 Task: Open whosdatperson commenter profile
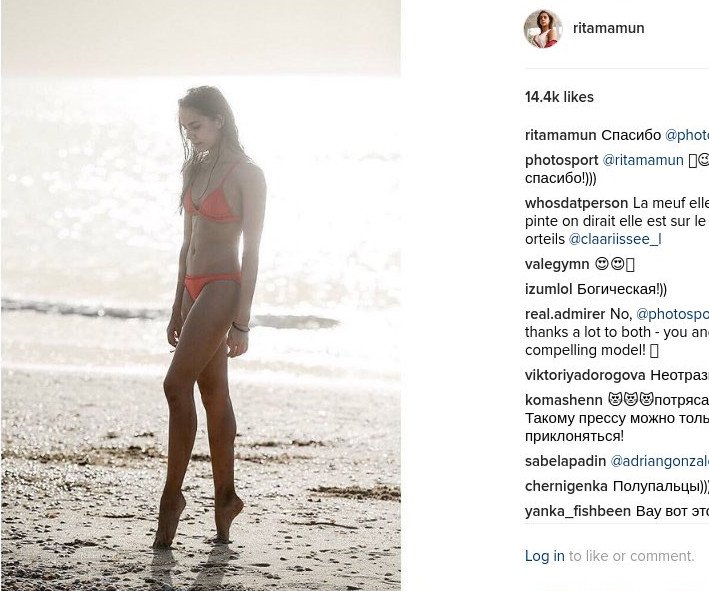577,203
